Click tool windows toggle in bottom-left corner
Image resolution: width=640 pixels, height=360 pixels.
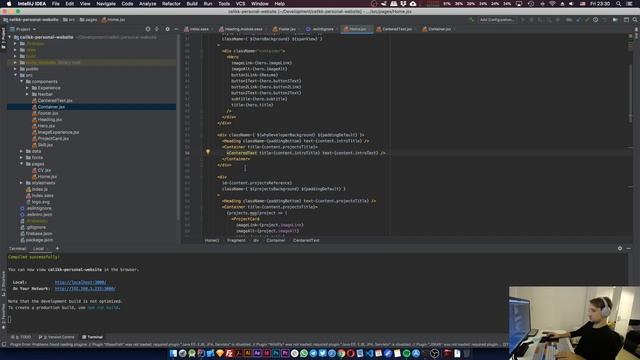[x=4, y=344]
